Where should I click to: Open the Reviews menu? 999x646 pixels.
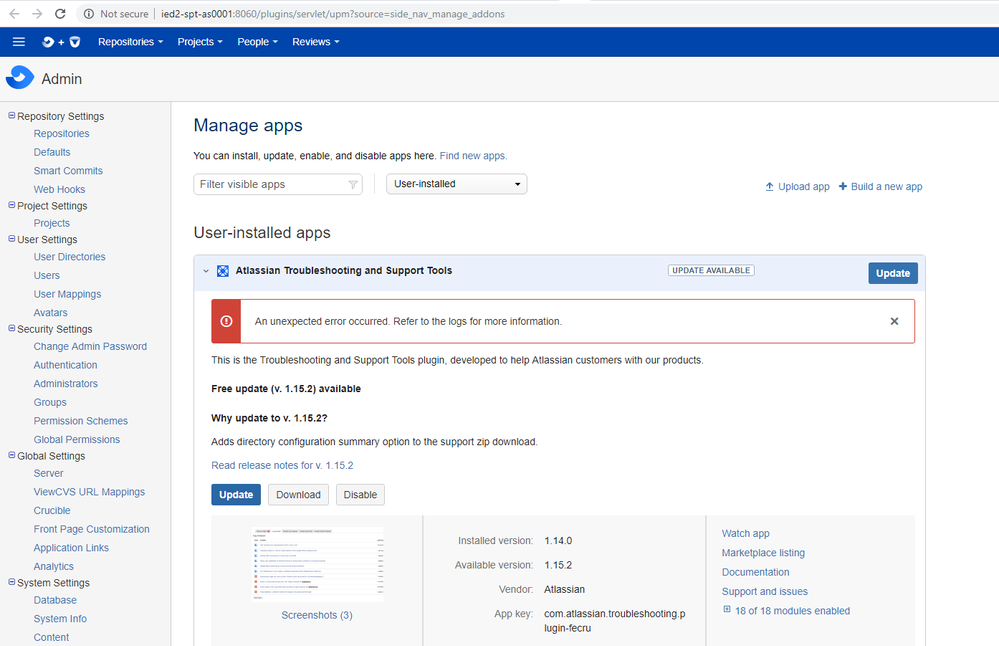coord(315,42)
